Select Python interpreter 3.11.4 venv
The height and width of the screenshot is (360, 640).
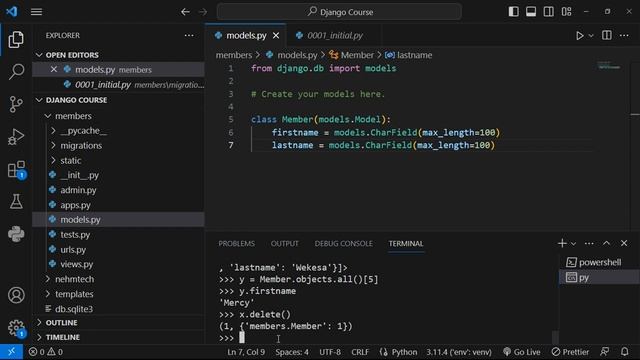(x=459, y=352)
